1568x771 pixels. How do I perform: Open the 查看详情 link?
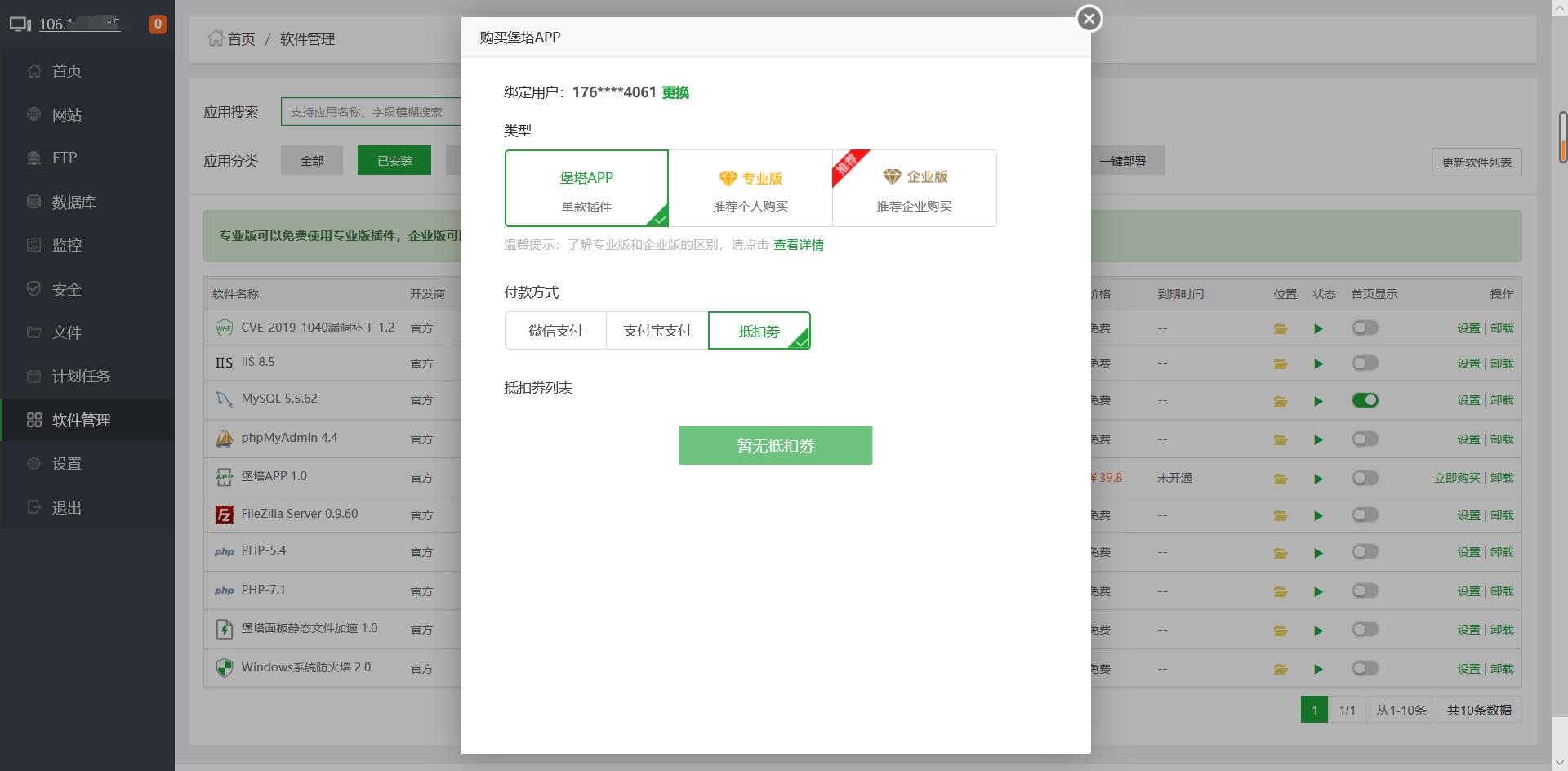799,245
